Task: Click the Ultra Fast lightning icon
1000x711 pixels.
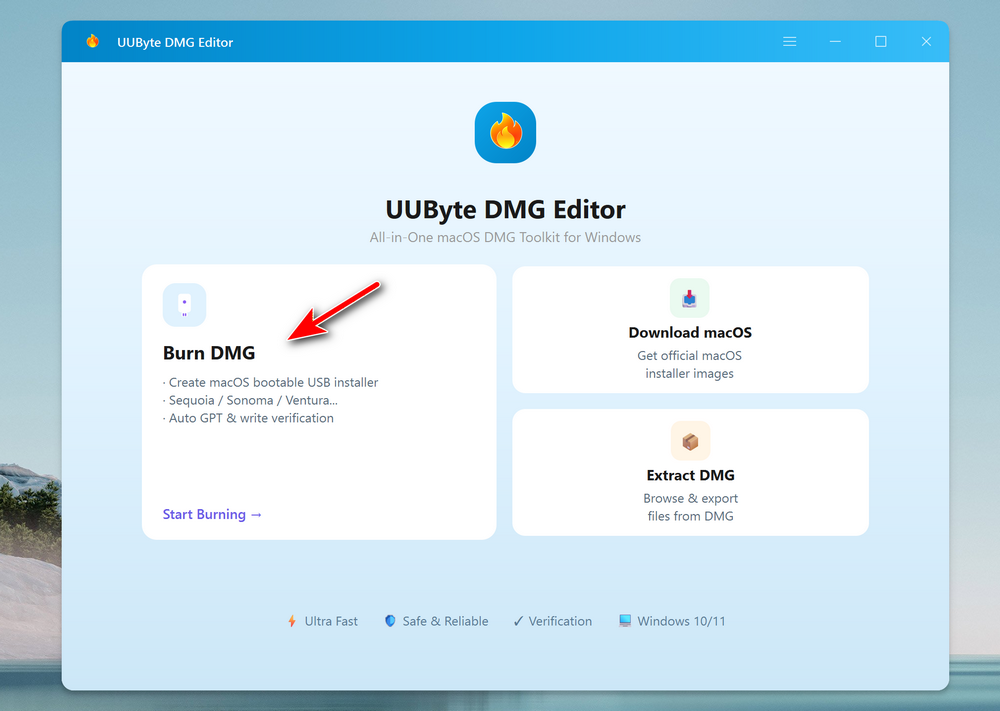Action: 291,621
